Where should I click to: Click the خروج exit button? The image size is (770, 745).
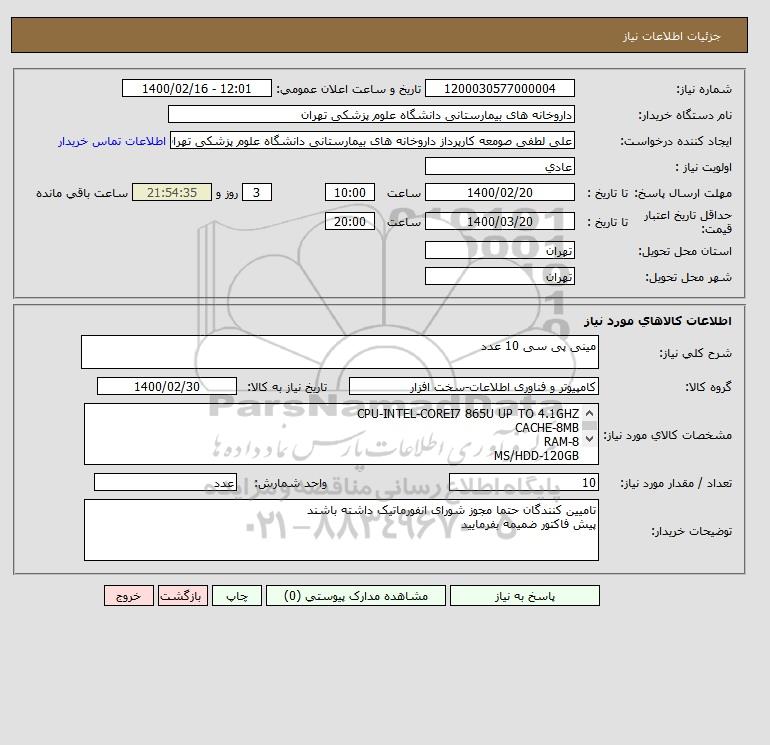pos(129,595)
